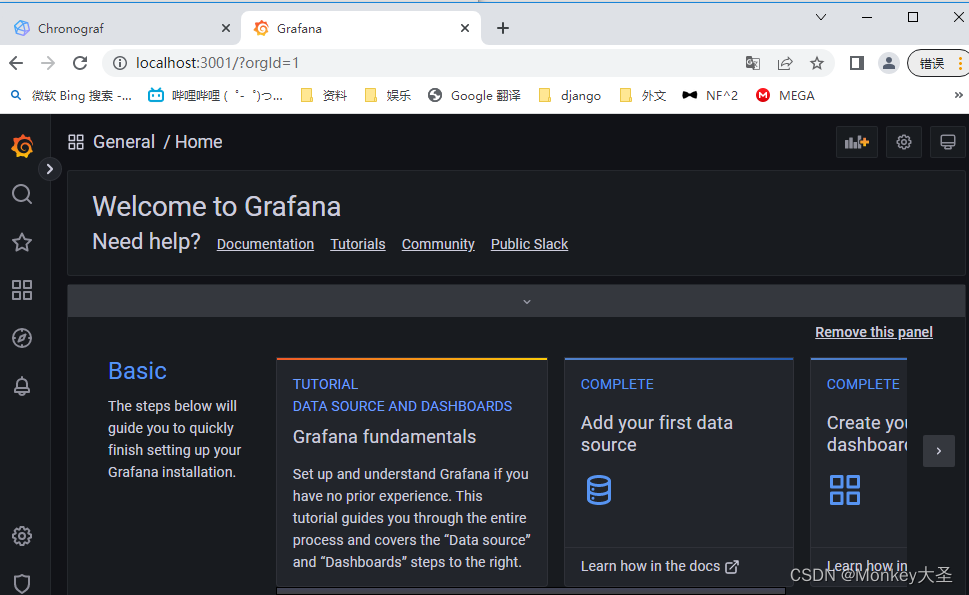Screen dimensions: 969x595
Task: Click the dashboard squares icon on Create card
Action: point(845,490)
